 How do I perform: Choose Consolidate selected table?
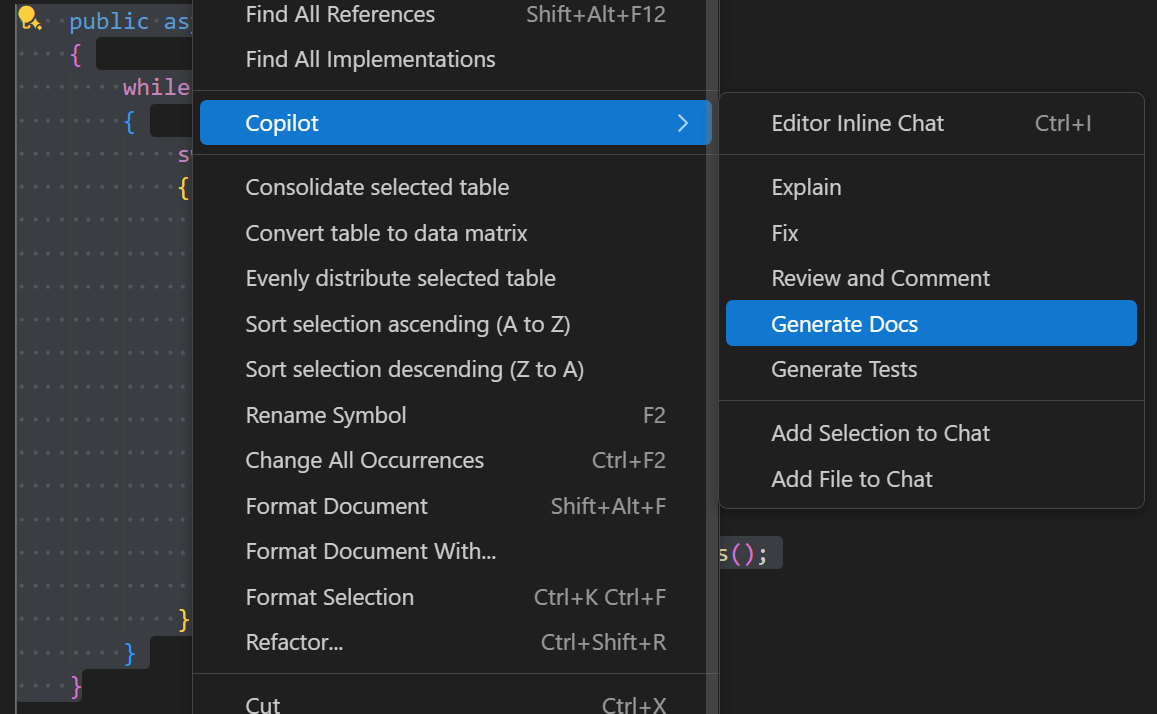tap(378, 187)
